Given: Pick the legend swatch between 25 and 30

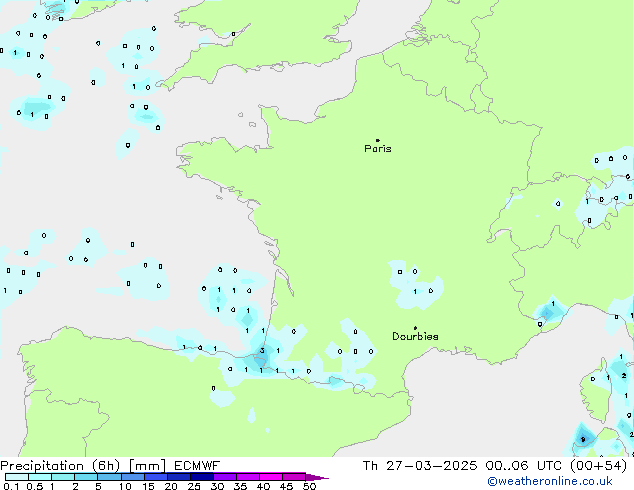Looking at the screenshot, I should tap(202, 477).
